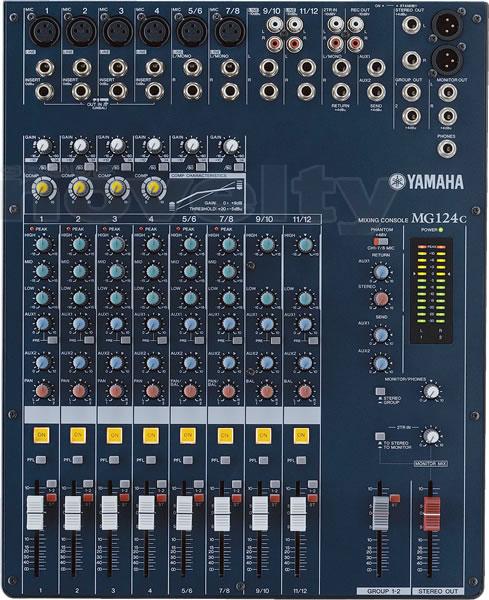Image resolution: width=489 pixels, height=600 pixels.
Task: Click the channel 1 GAIN knob
Action: coord(43,145)
